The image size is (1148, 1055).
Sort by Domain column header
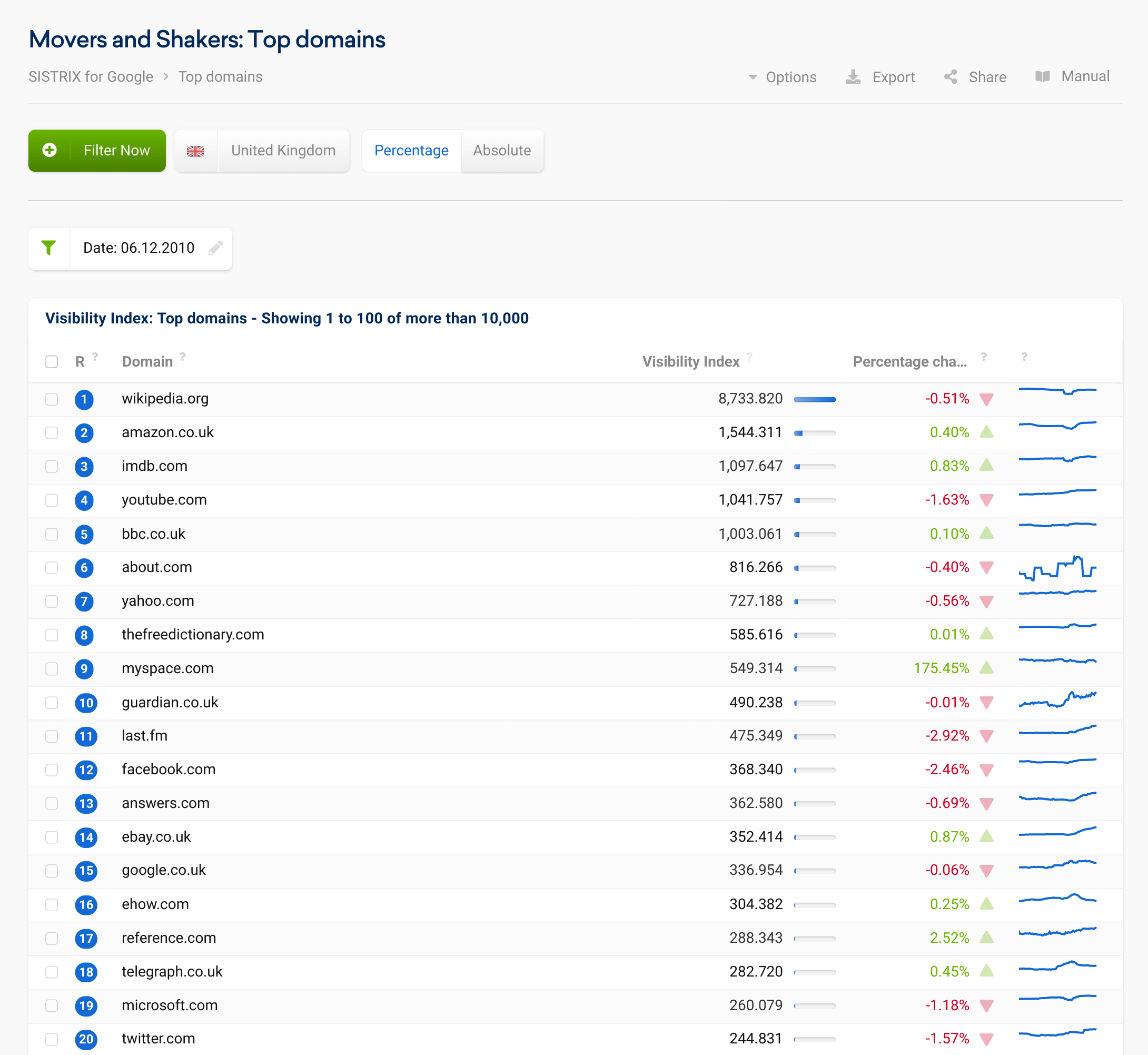(x=147, y=361)
